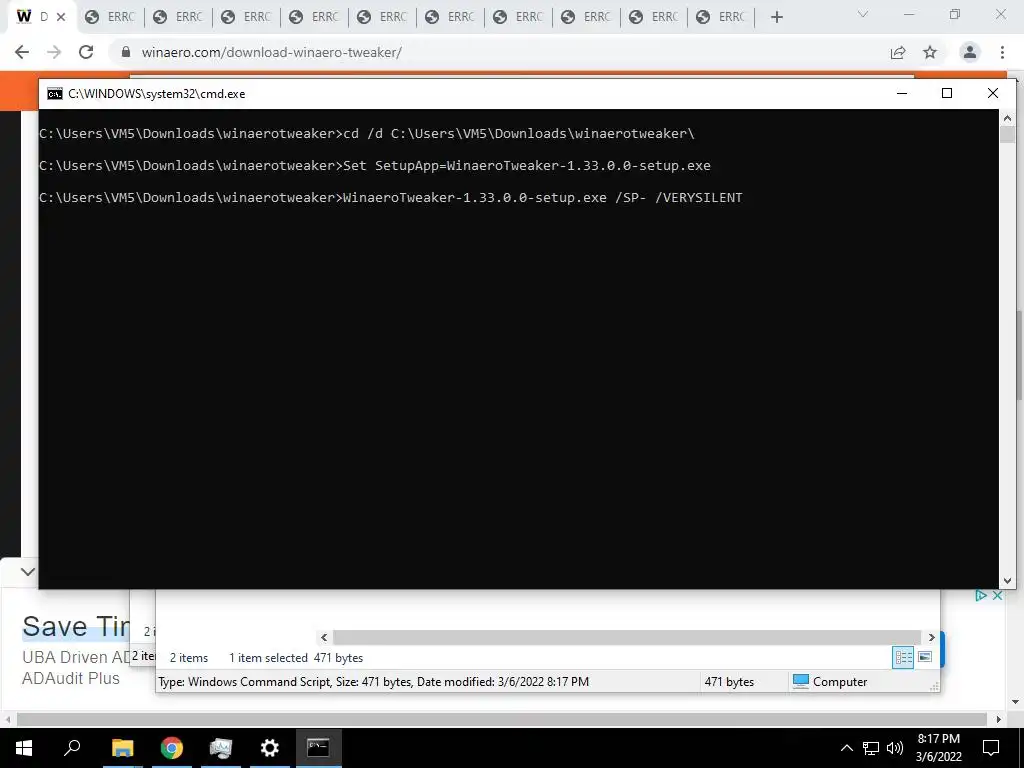Click the page vertical scrollbar thumb

(1017, 356)
